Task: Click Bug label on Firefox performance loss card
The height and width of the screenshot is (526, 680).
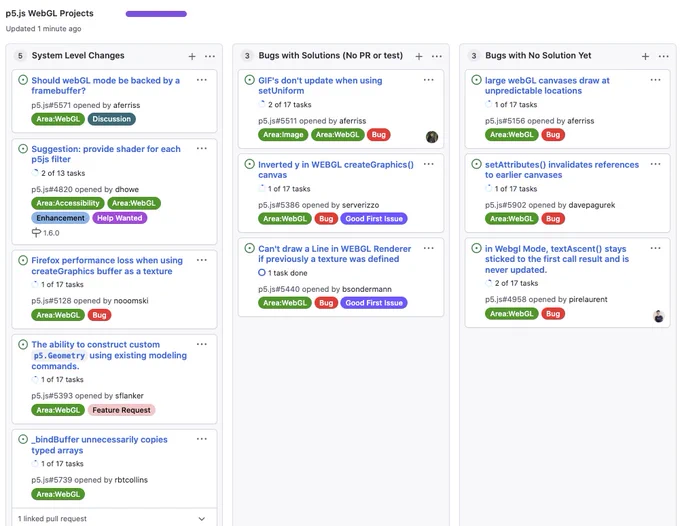Action: pyautogui.click(x=99, y=315)
